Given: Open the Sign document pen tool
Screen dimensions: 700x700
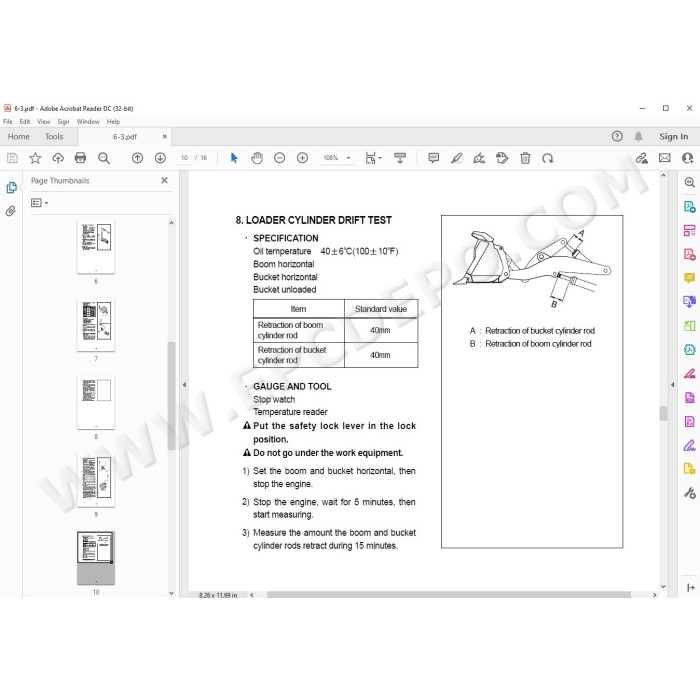Looking at the screenshot, I should pos(479,158).
